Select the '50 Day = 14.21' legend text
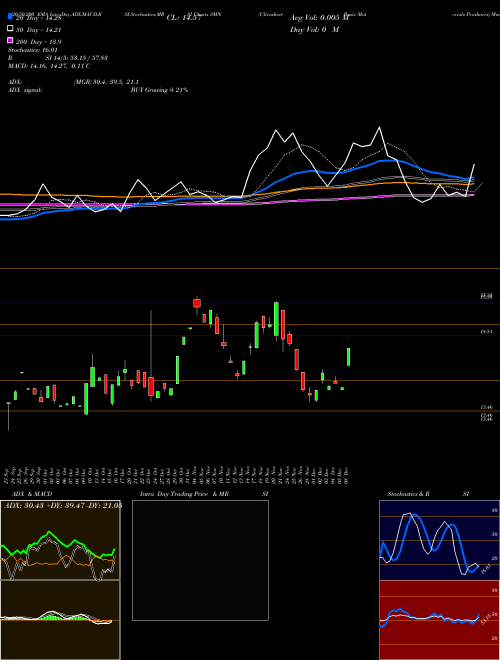This screenshot has height=660, width=500. 39,30
